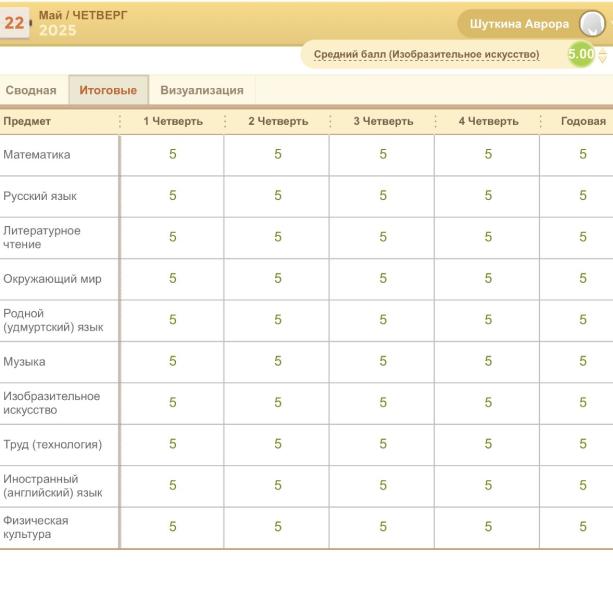Open the Визуализация tab
The image size is (613, 600).
[202, 90]
